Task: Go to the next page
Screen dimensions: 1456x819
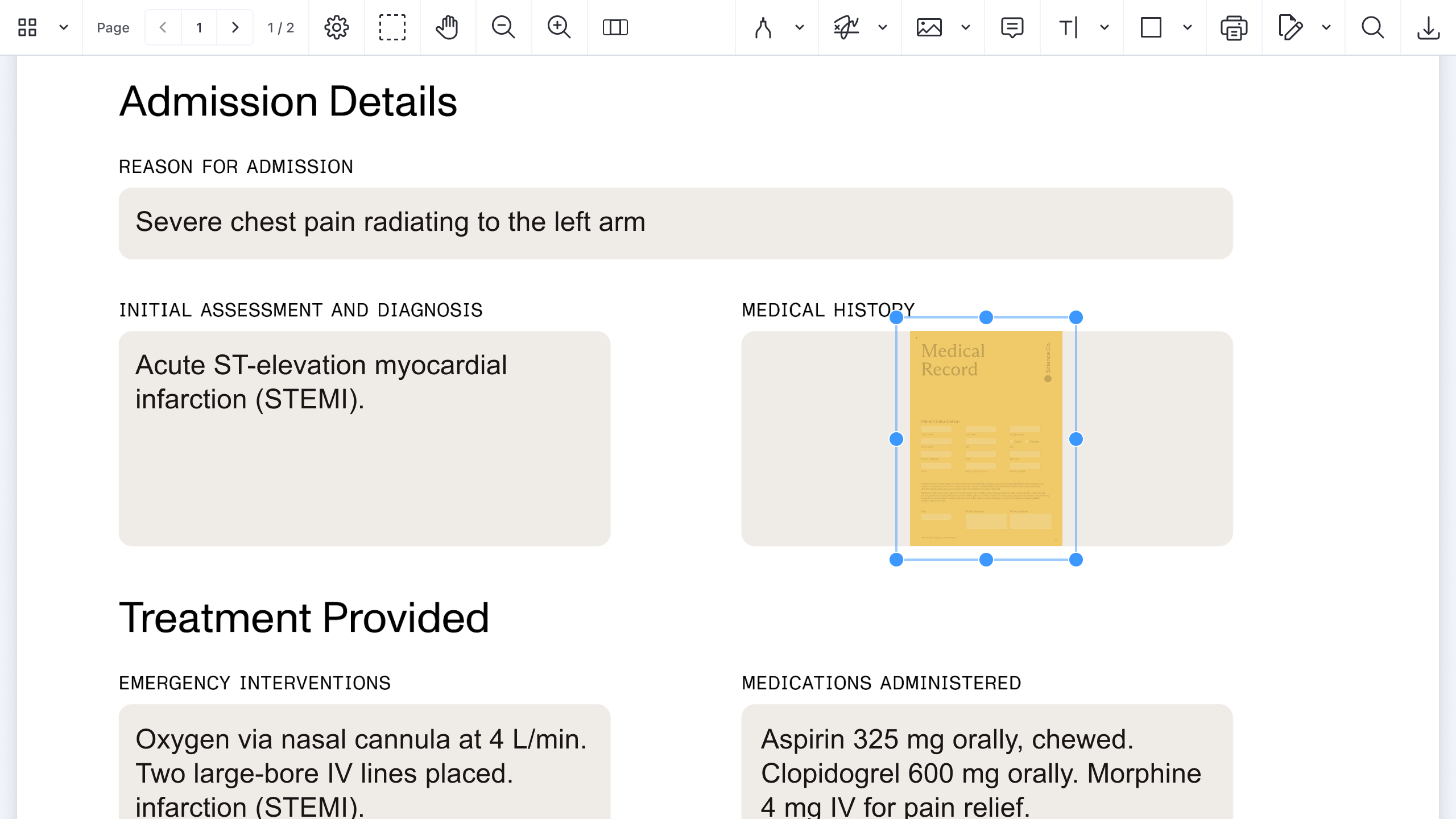Action: (x=235, y=27)
